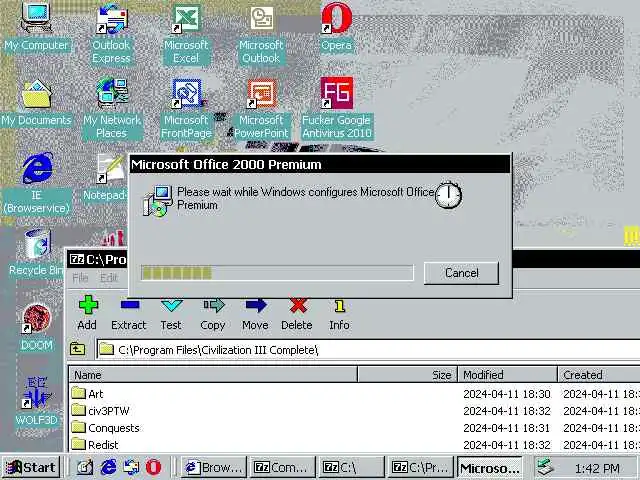The width and height of the screenshot is (640, 480).
Task: Switch to 7-Zip C:\Pr... taskbar window
Action: pyautogui.click(x=420, y=467)
